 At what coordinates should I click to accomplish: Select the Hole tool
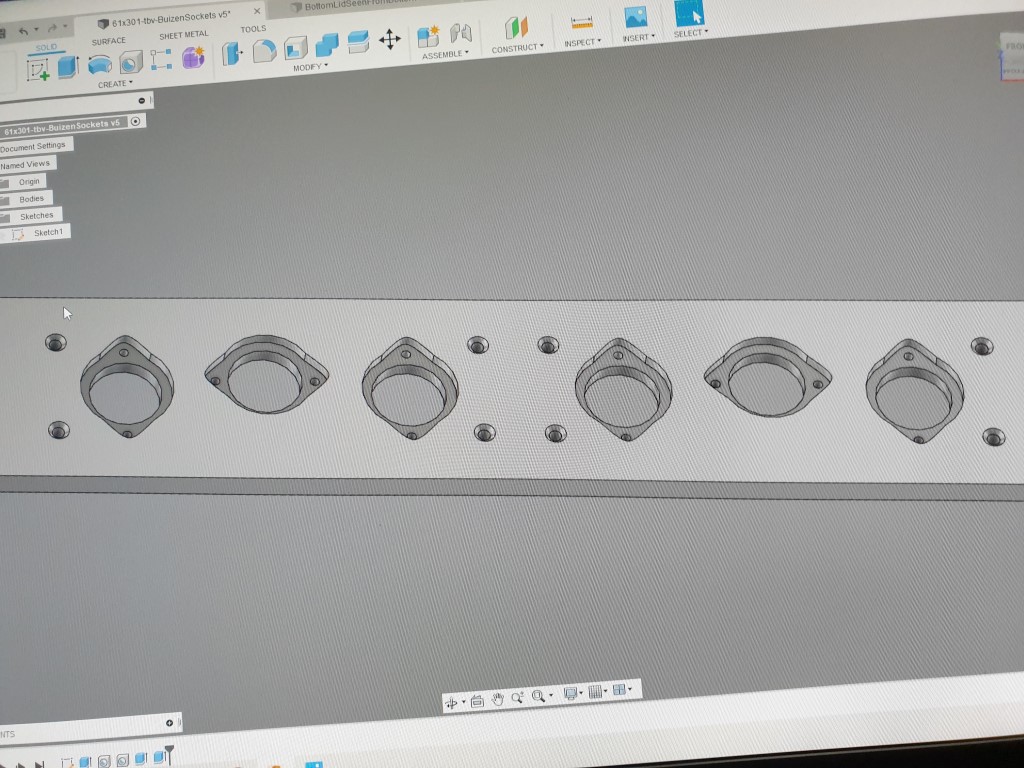tap(131, 63)
